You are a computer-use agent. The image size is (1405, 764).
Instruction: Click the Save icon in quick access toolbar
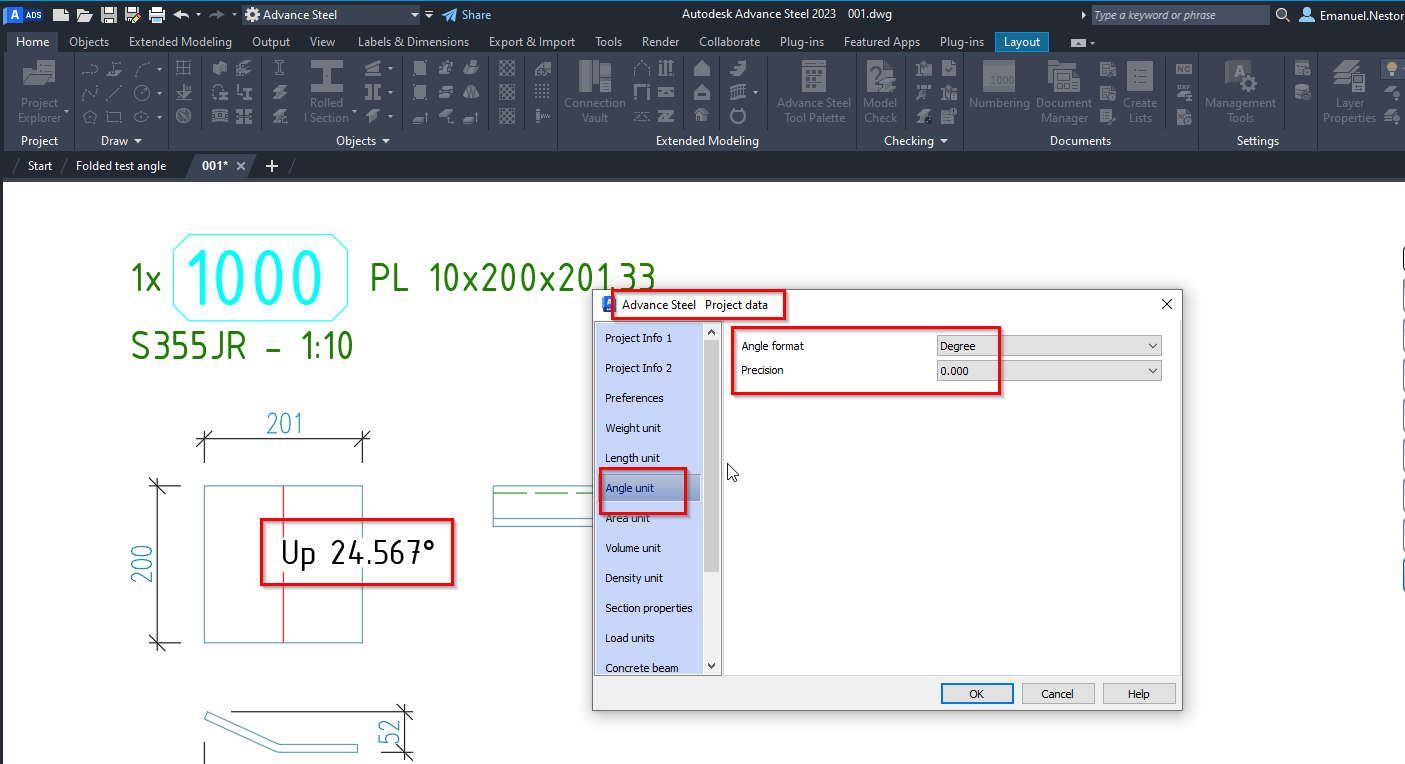click(109, 15)
